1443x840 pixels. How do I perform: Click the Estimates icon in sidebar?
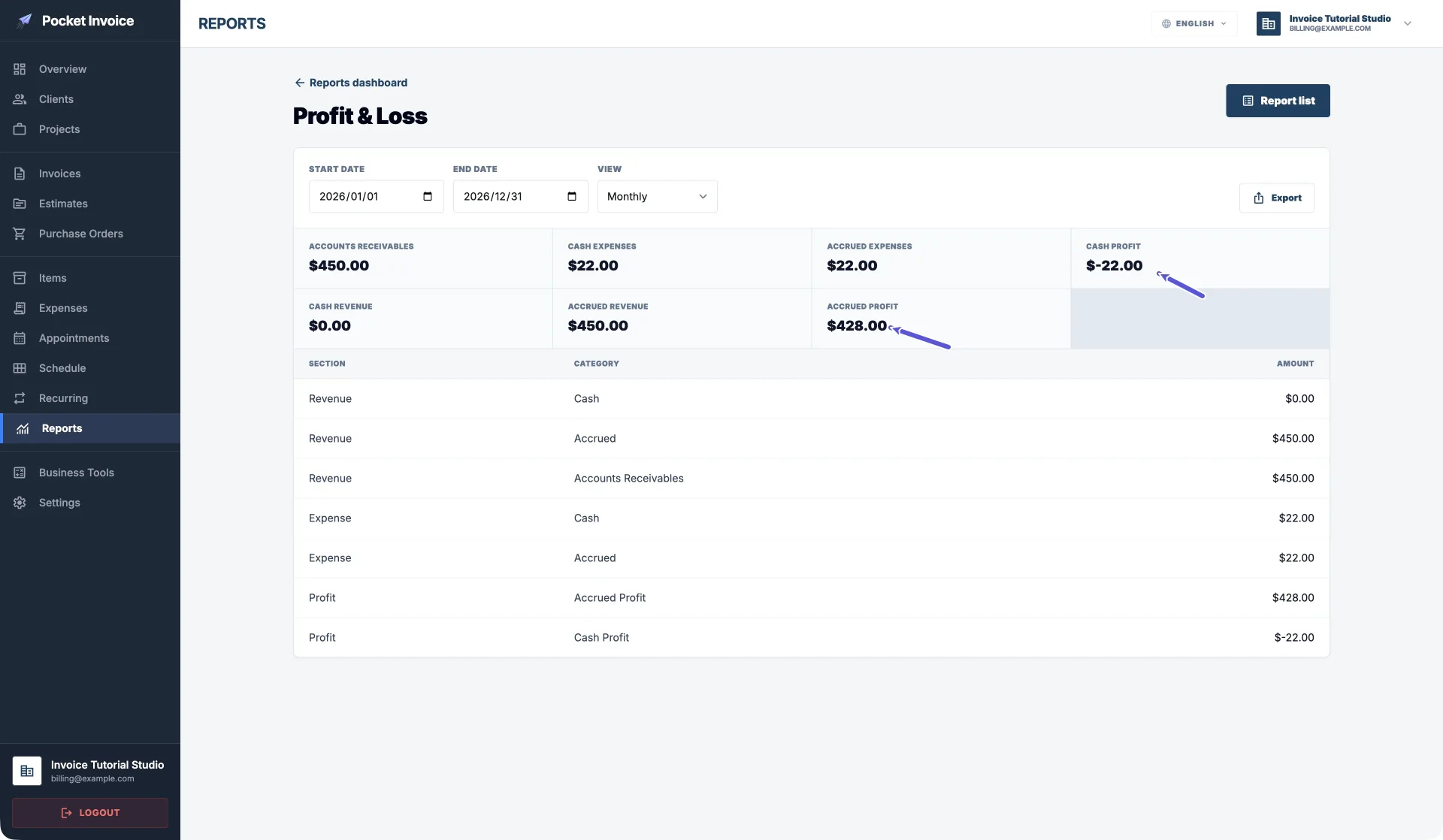(x=20, y=204)
